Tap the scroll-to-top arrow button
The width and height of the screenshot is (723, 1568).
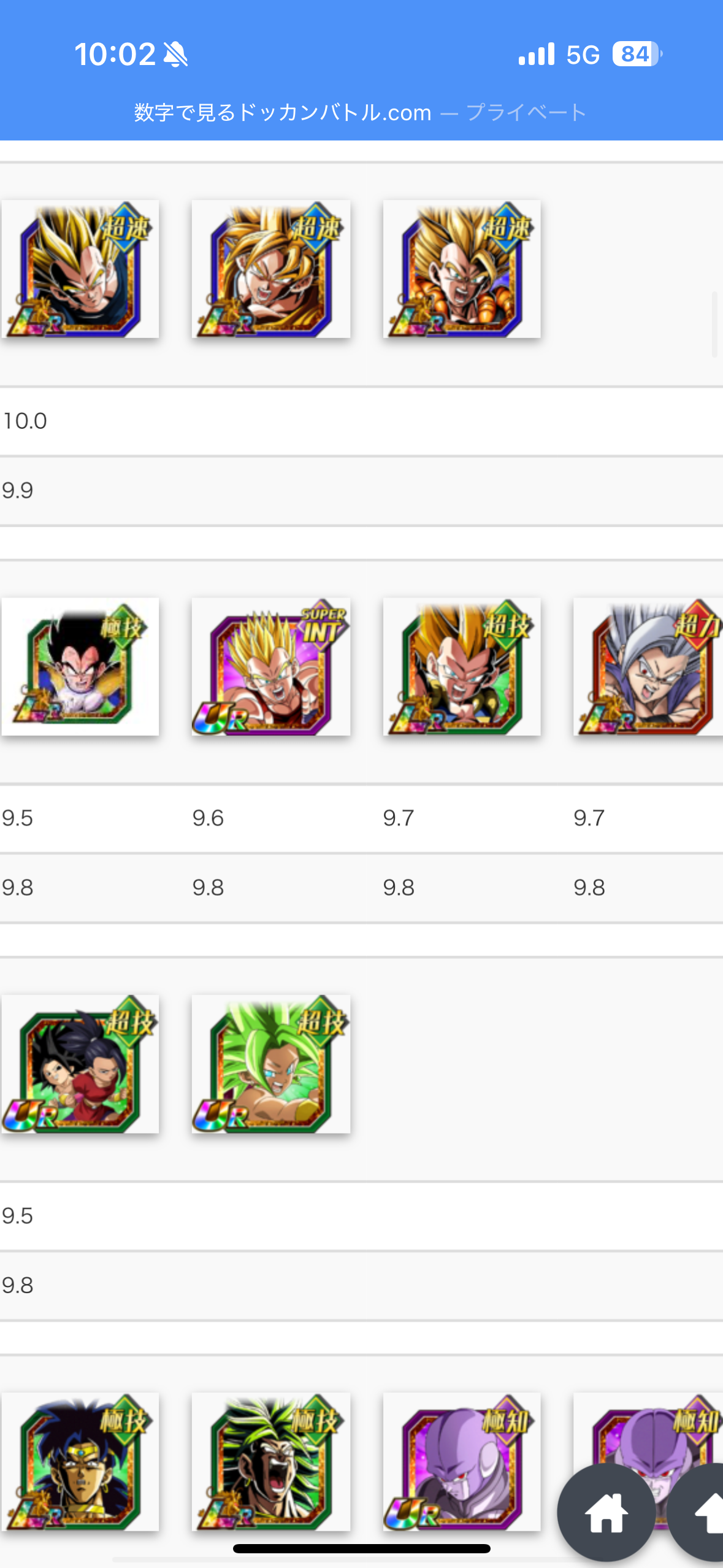point(699,1512)
